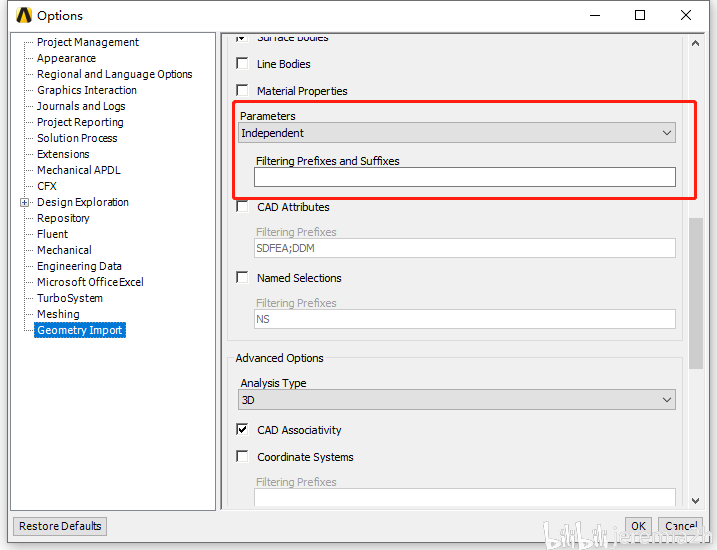Click the ANSYS logo icon in title bar
This screenshot has height=550, width=717.
coord(24,15)
